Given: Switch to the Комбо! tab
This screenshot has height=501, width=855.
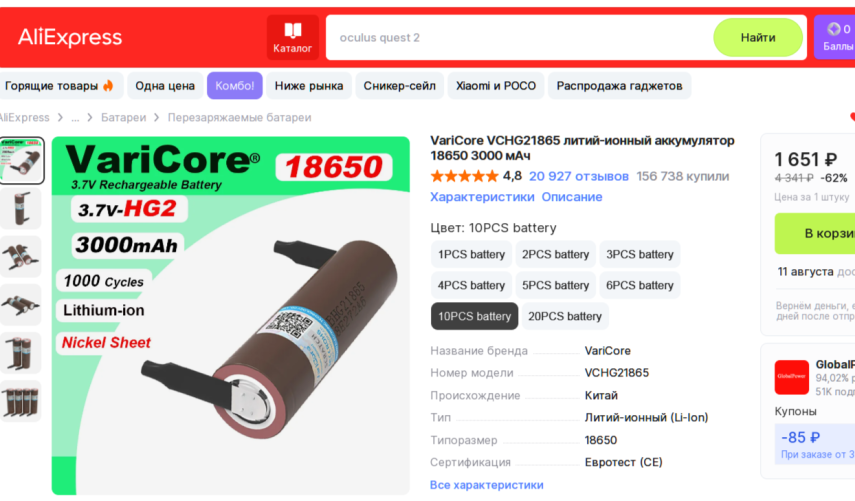Looking at the screenshot, I should point(234,86).
